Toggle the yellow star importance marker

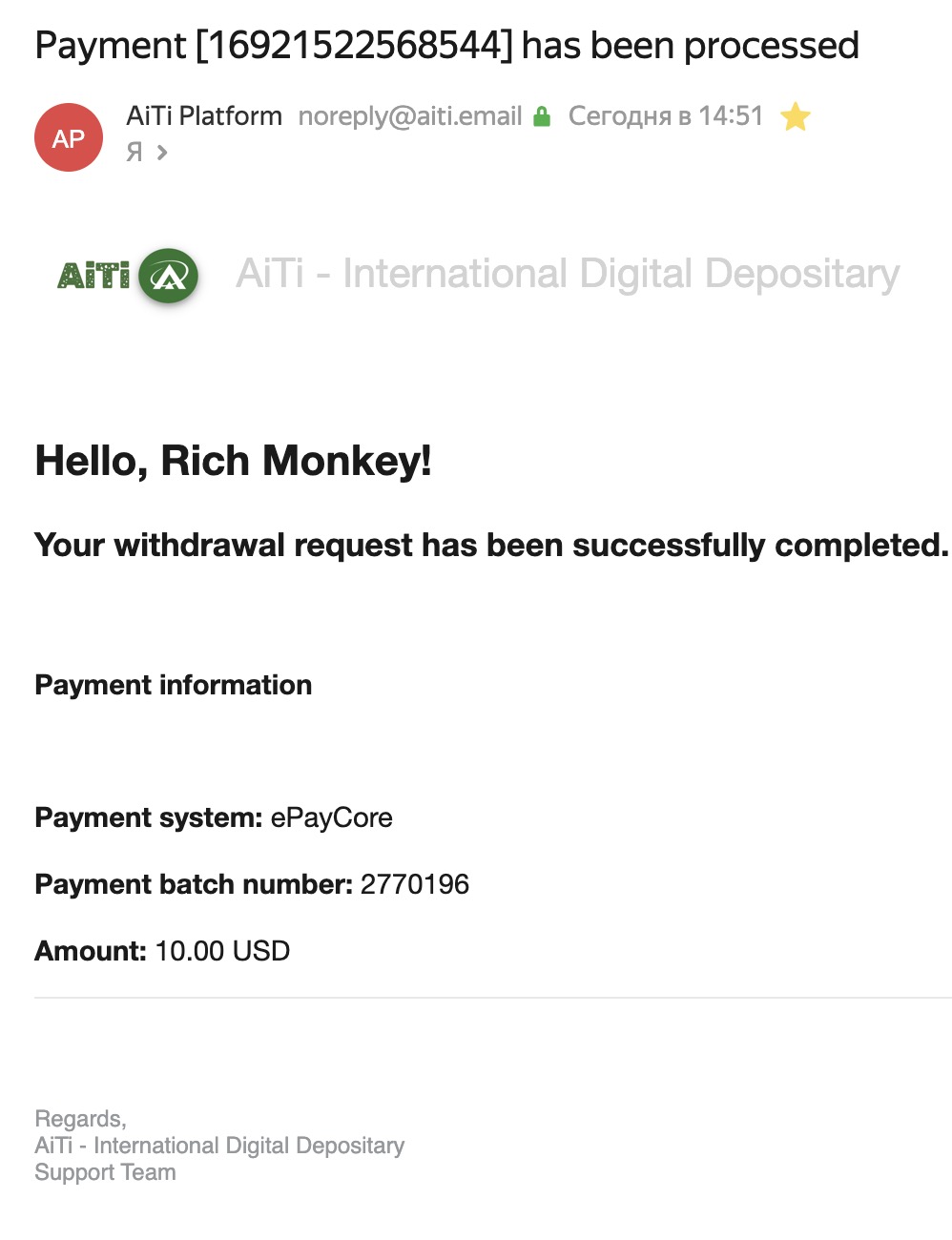pos(795,116)
